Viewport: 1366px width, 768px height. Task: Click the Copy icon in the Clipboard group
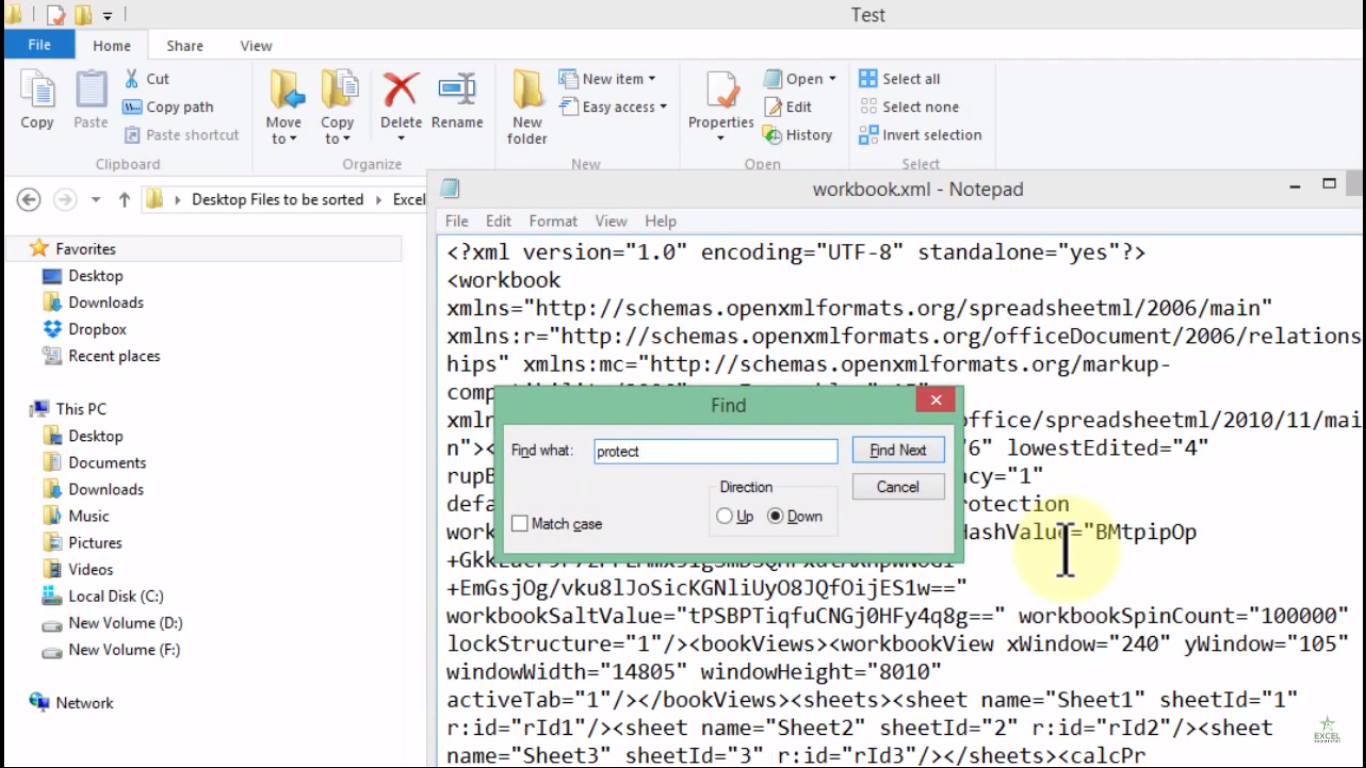coord(37,91)
